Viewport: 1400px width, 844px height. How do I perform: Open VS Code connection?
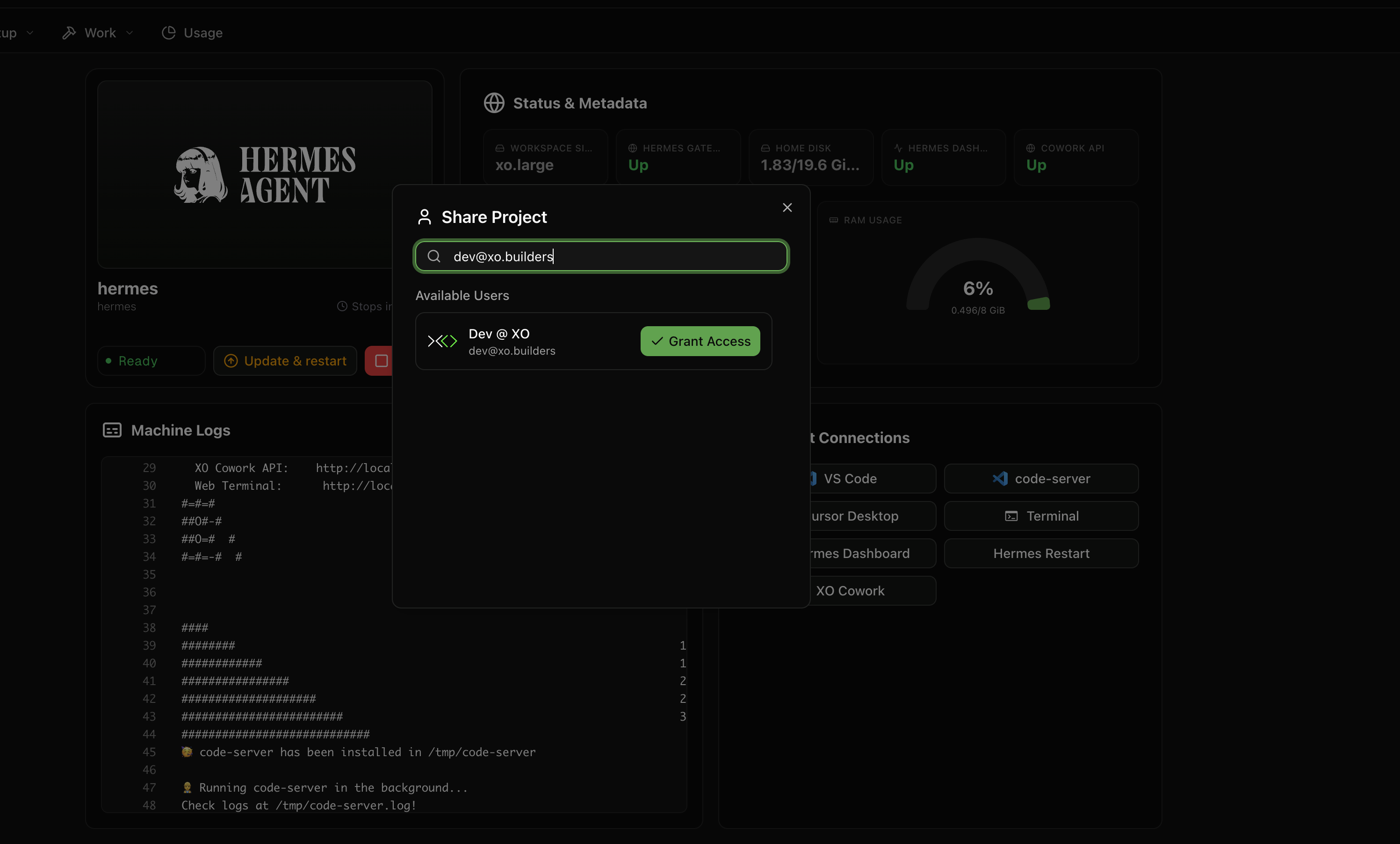873,478
